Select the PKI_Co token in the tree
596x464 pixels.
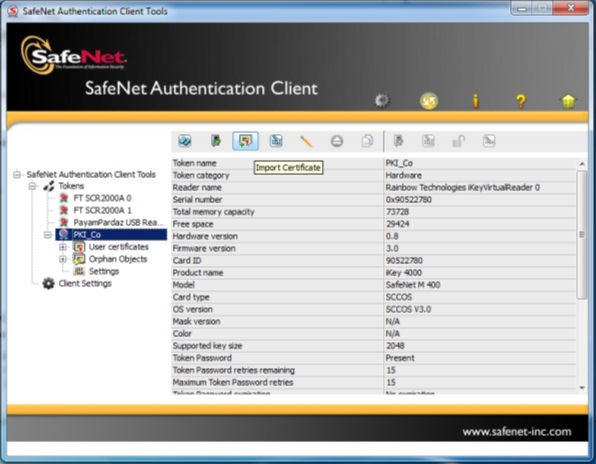click(111, 234)
